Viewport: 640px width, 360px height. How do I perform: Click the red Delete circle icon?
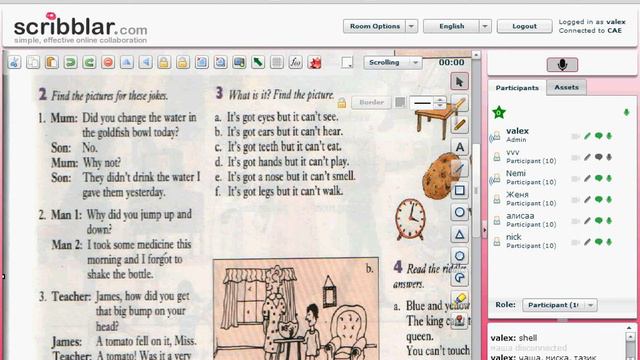pos(108,62)
